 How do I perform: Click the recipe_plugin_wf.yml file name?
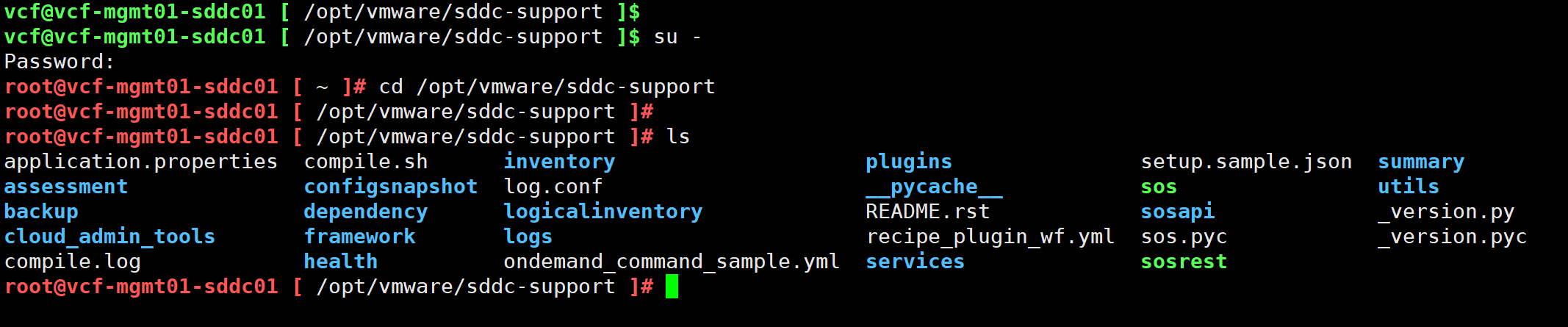pos(990,237)
